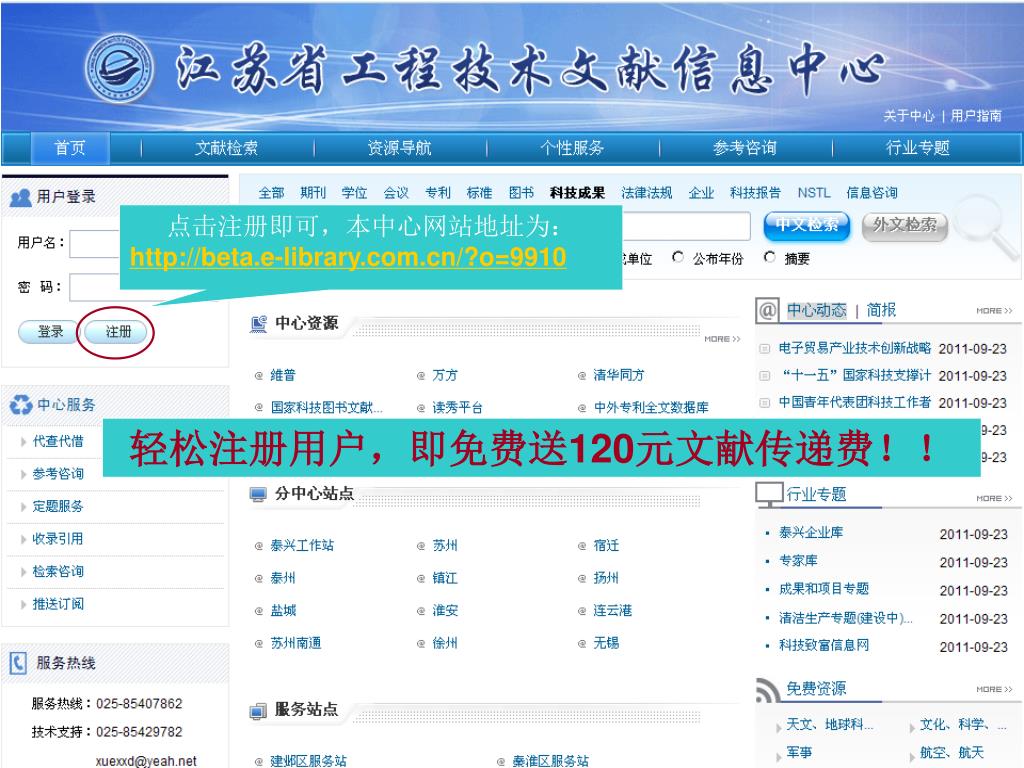Click the 分中心站点 computer icon
The height and width of the screenshot is (768, 1024).
click(259, 494)
